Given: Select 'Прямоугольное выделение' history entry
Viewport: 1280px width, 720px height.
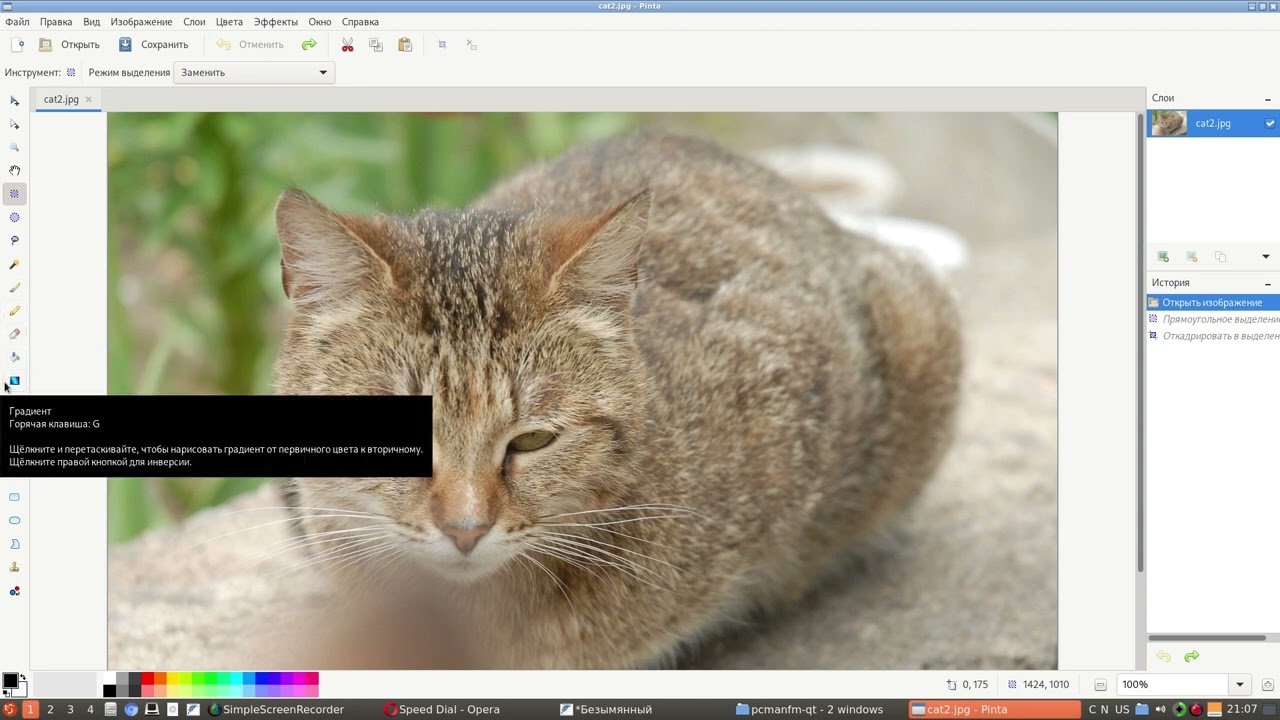Looking at the screenshot, I should point(1212,319).
